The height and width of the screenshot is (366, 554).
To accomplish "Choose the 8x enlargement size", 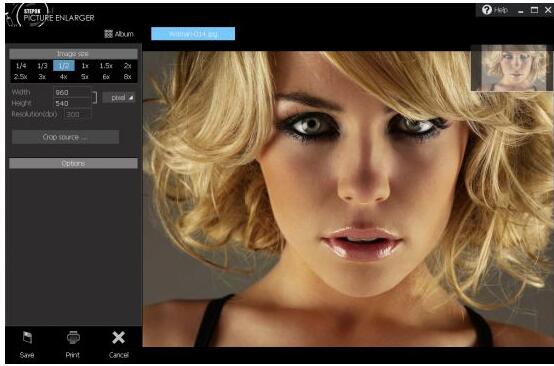I will (x=128, y=77).
